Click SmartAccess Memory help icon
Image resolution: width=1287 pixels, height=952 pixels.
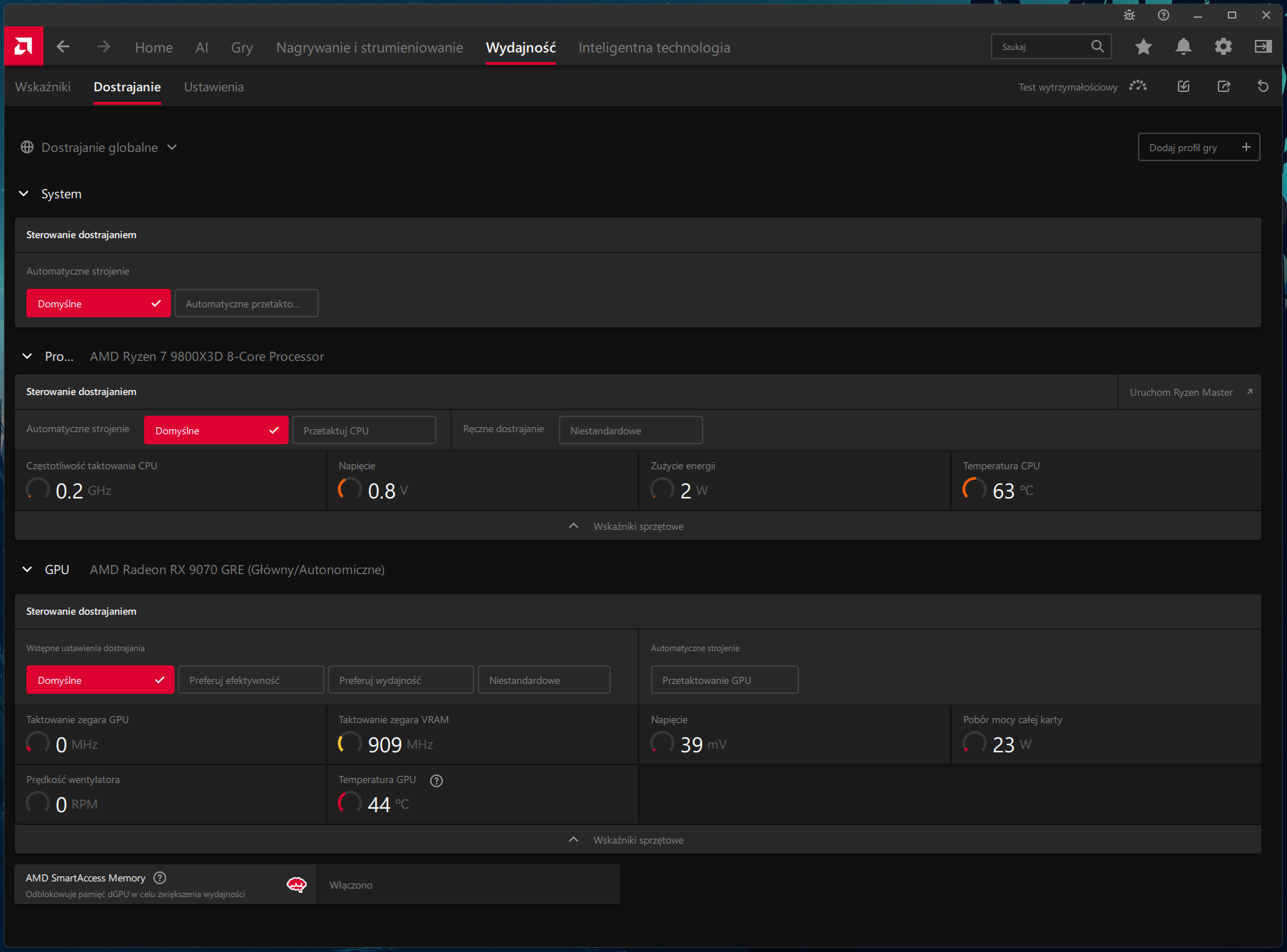(160, 878)
